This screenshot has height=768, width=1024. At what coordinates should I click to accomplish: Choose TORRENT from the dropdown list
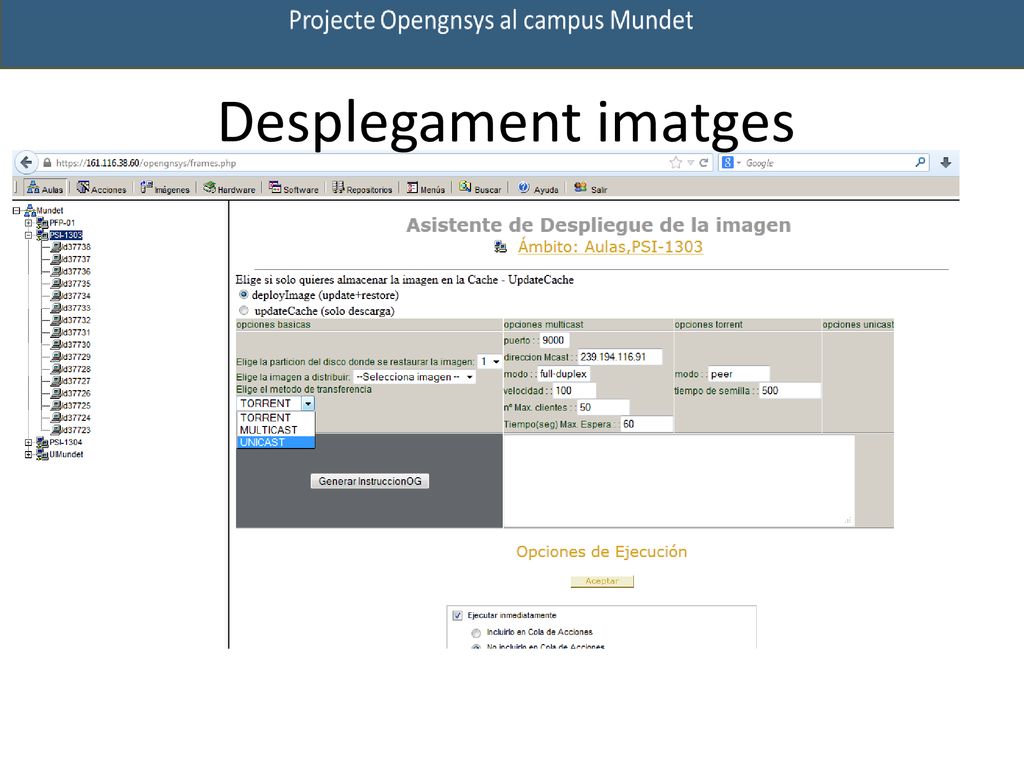(x=276, y=418)
